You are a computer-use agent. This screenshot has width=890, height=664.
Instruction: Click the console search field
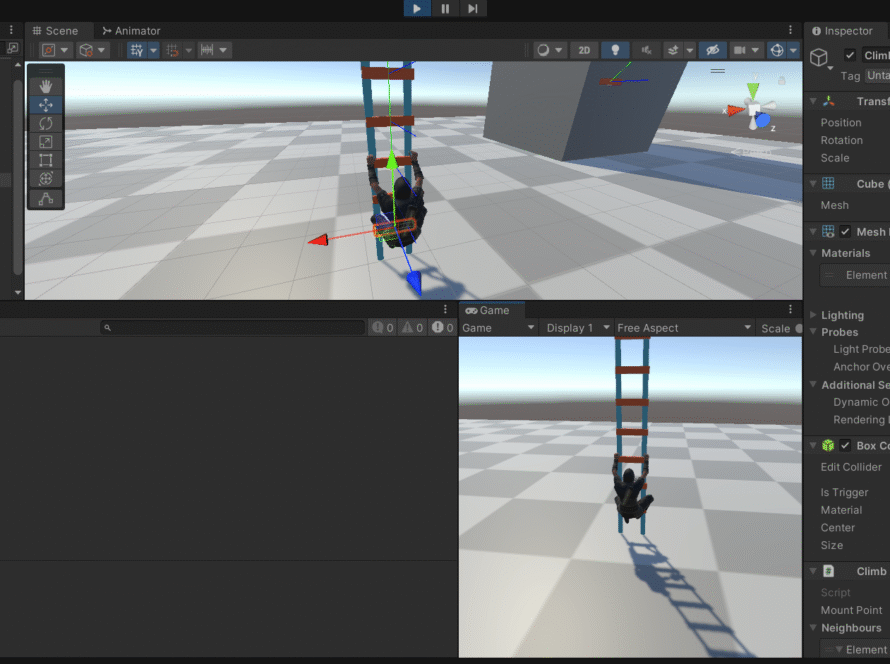point(235,327)
